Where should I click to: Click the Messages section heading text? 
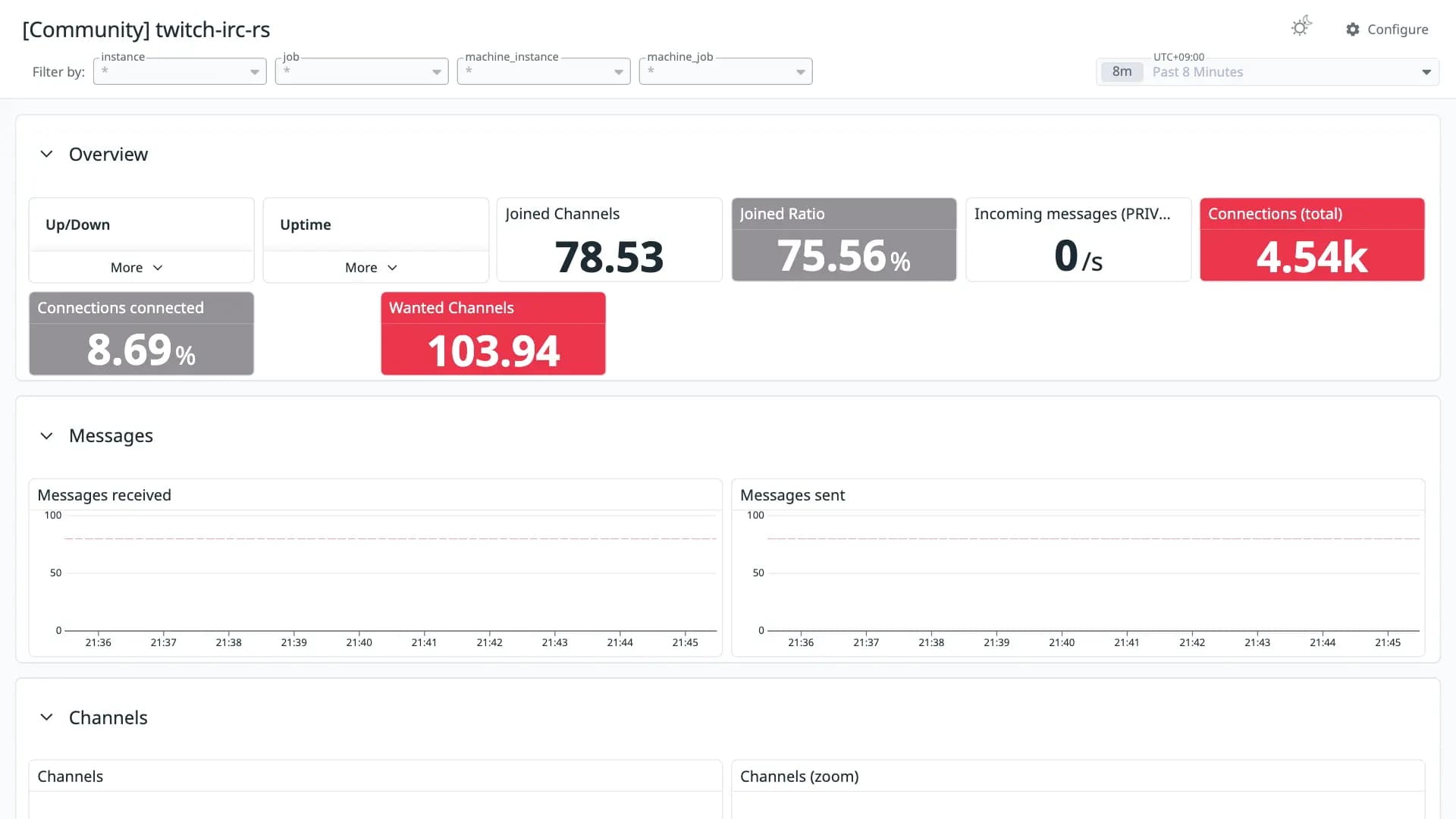(x=111, y=436)
